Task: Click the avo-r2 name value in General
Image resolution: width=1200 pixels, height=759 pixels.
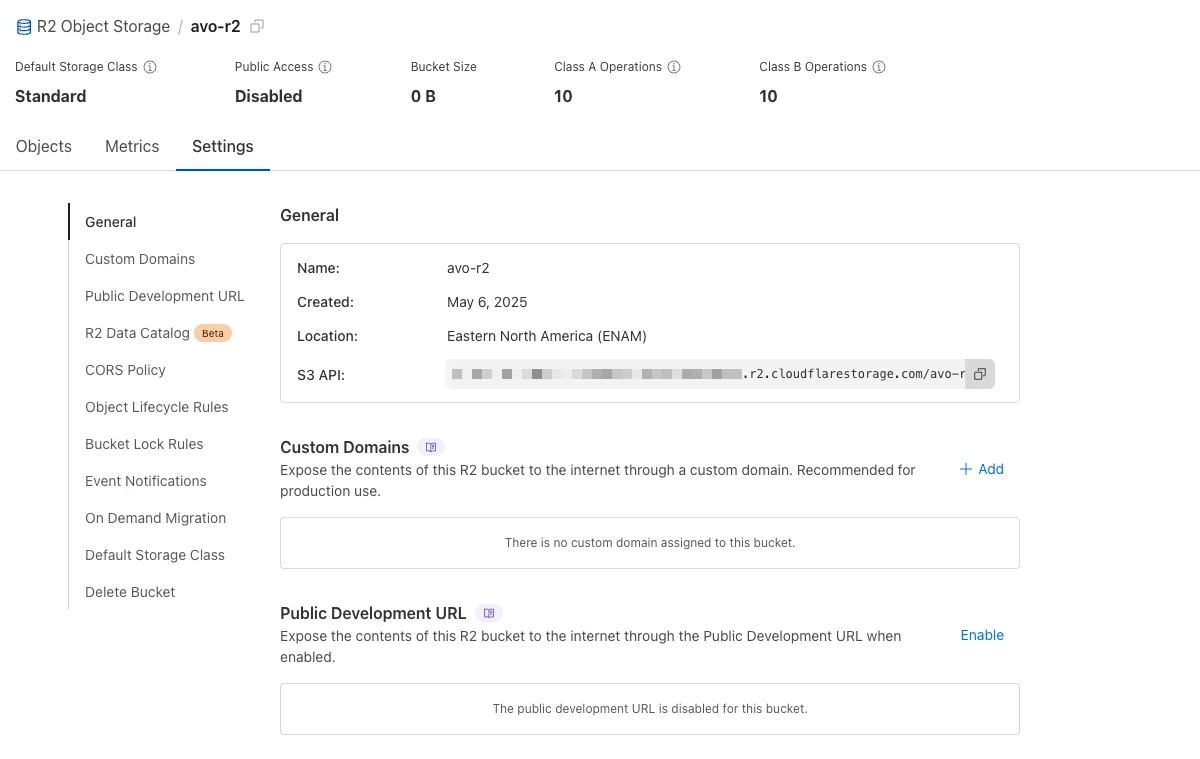Action: [468, 268]
